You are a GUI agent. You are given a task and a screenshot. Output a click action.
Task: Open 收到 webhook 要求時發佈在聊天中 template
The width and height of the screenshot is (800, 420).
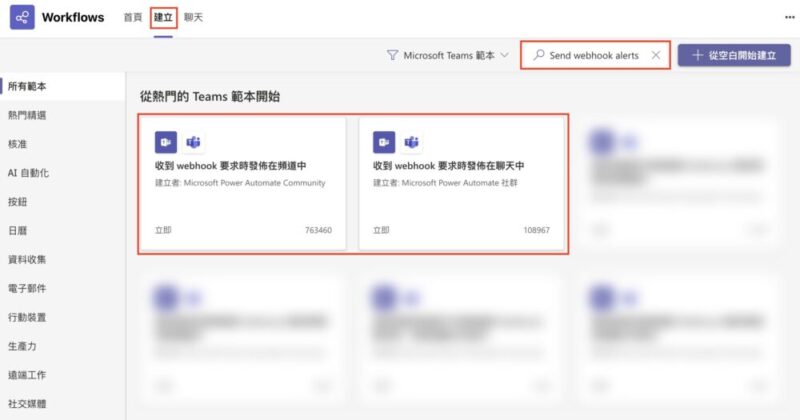(462, 184)
